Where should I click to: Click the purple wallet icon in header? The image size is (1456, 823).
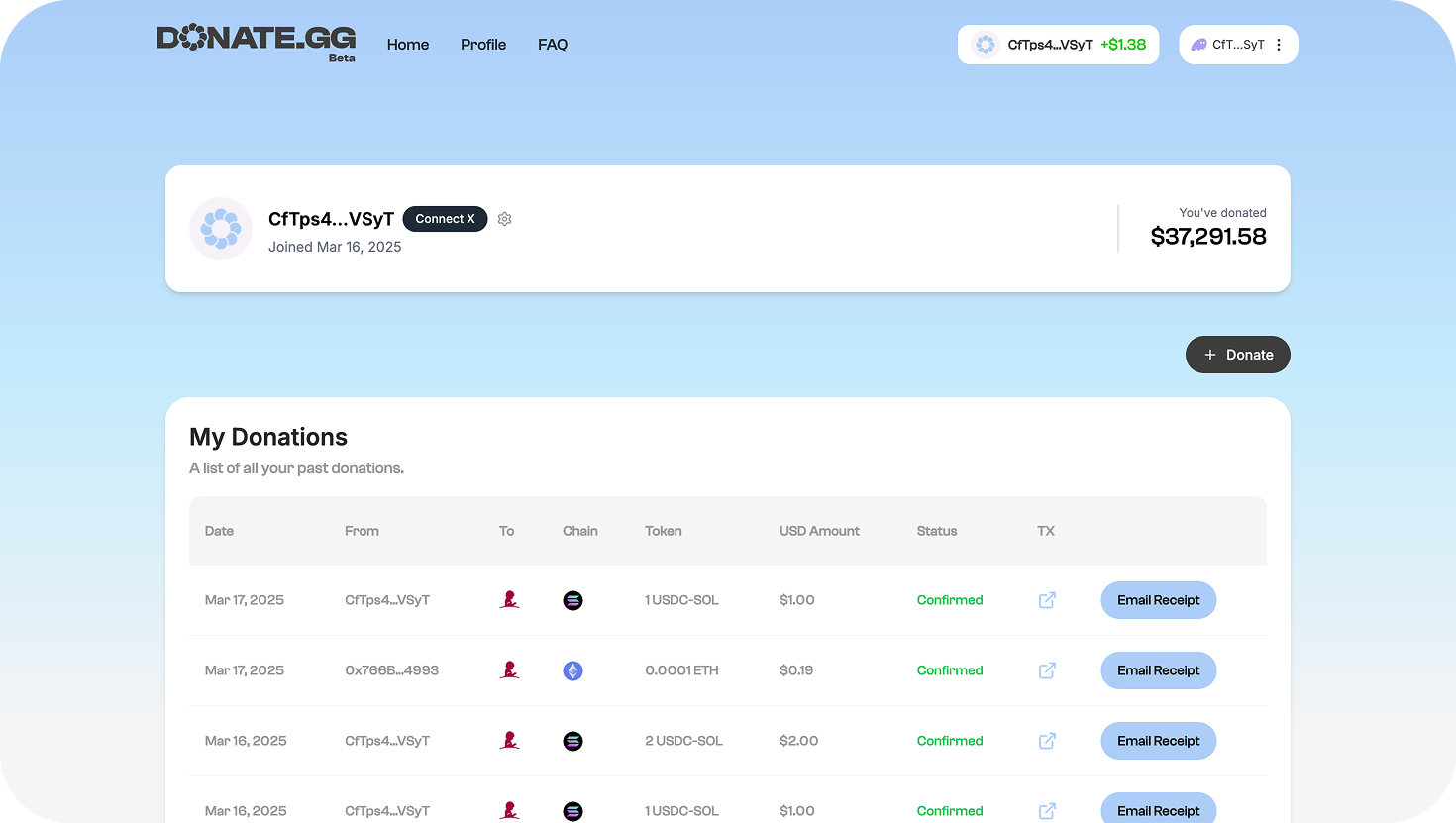(x=1198, y=45)
